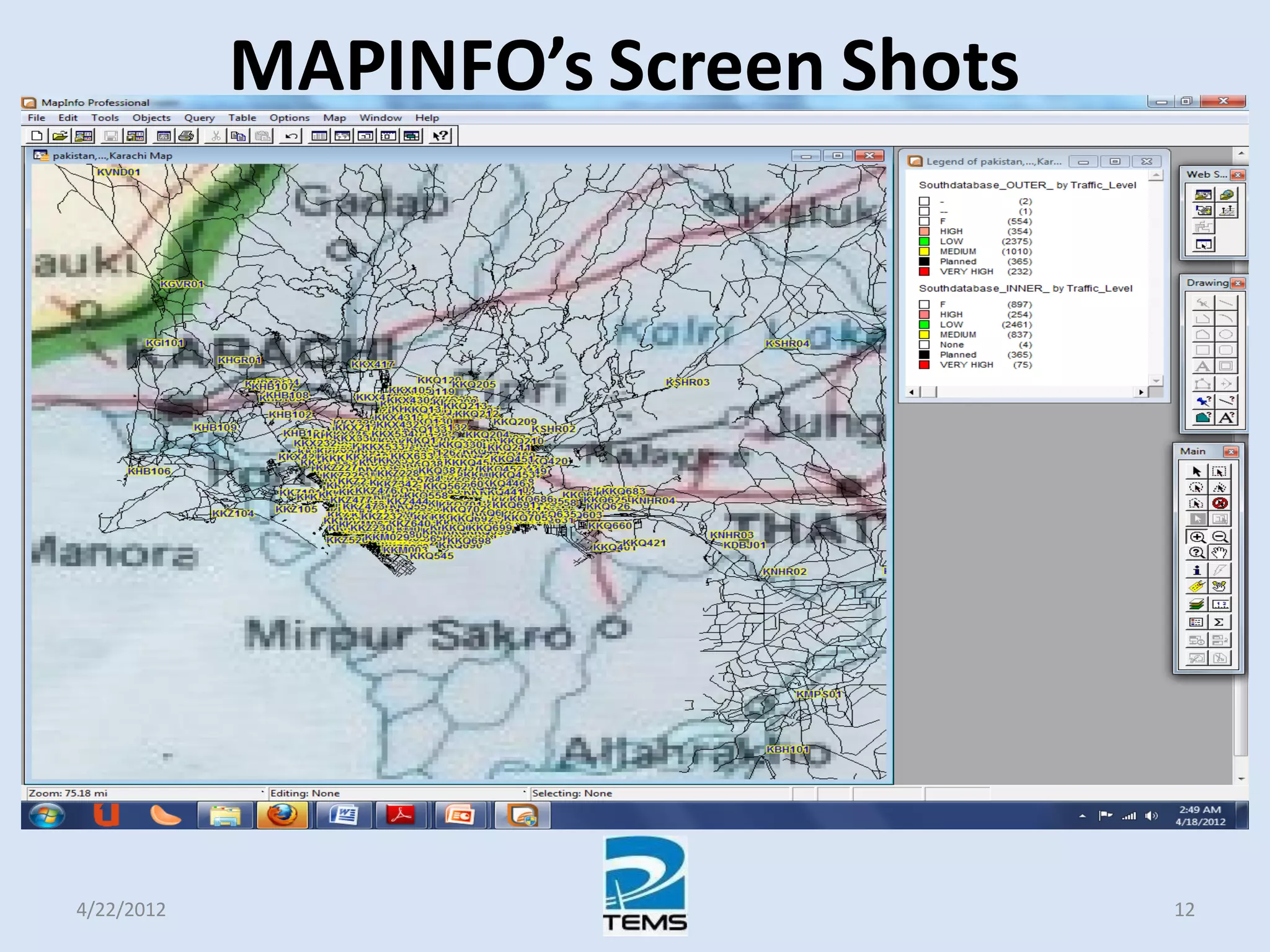Open Symbol Style pushpin icon in Drawing

point(1203,401)
